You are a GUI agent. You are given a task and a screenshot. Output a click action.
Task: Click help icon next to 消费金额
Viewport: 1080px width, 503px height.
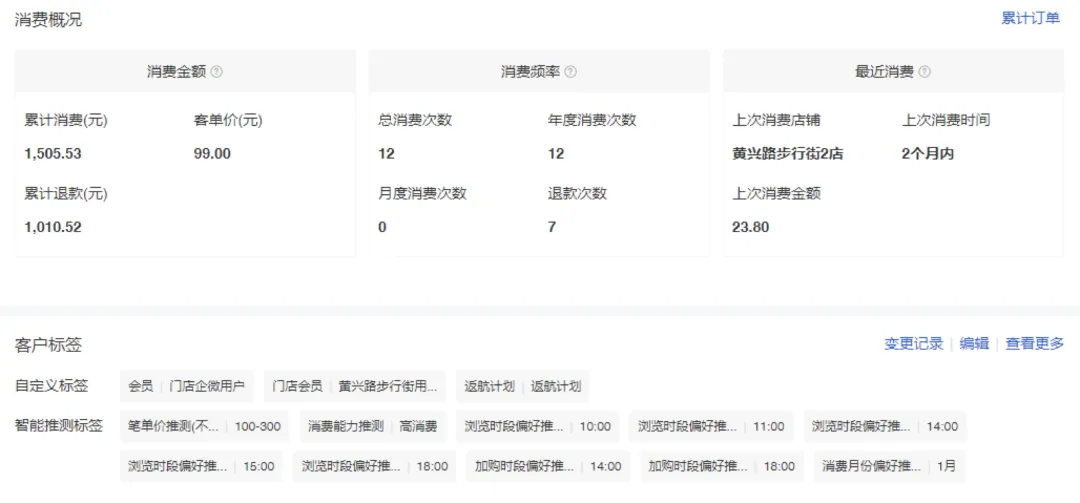217,72
